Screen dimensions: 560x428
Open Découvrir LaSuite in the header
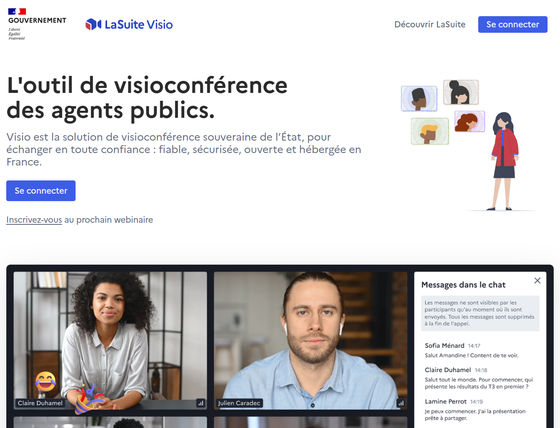[x=430, y=24]
